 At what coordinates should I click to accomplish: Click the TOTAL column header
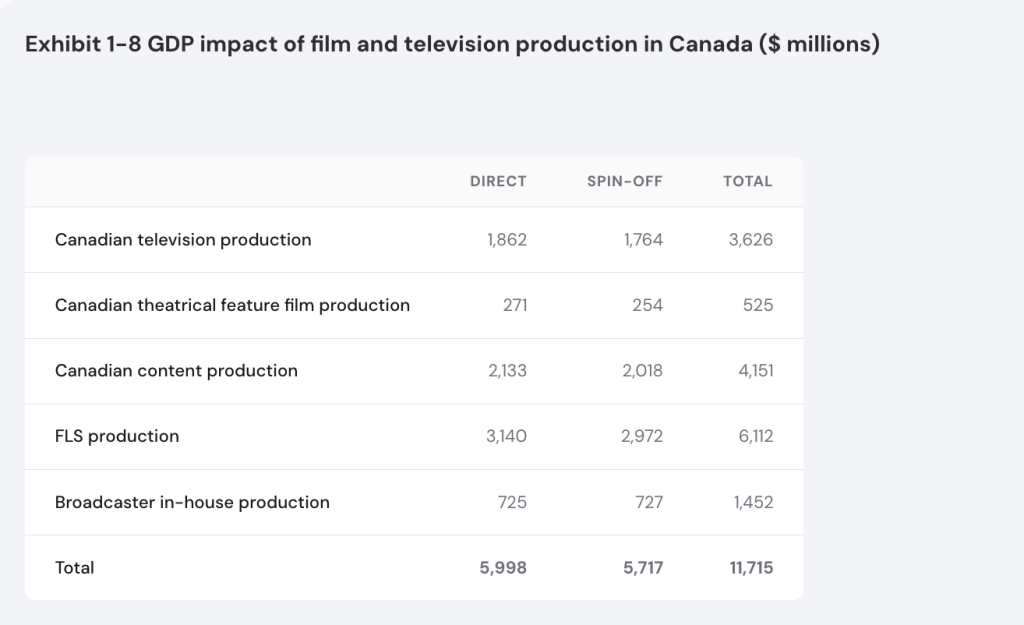pos(747,181)
